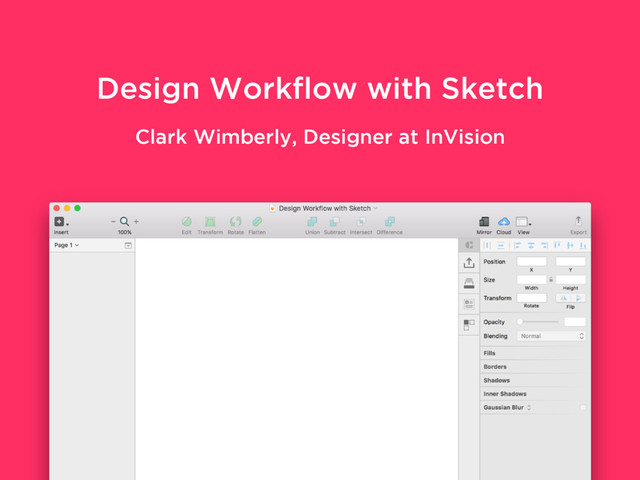
Task: Click distribute horizontally icon
Action: 487,245
